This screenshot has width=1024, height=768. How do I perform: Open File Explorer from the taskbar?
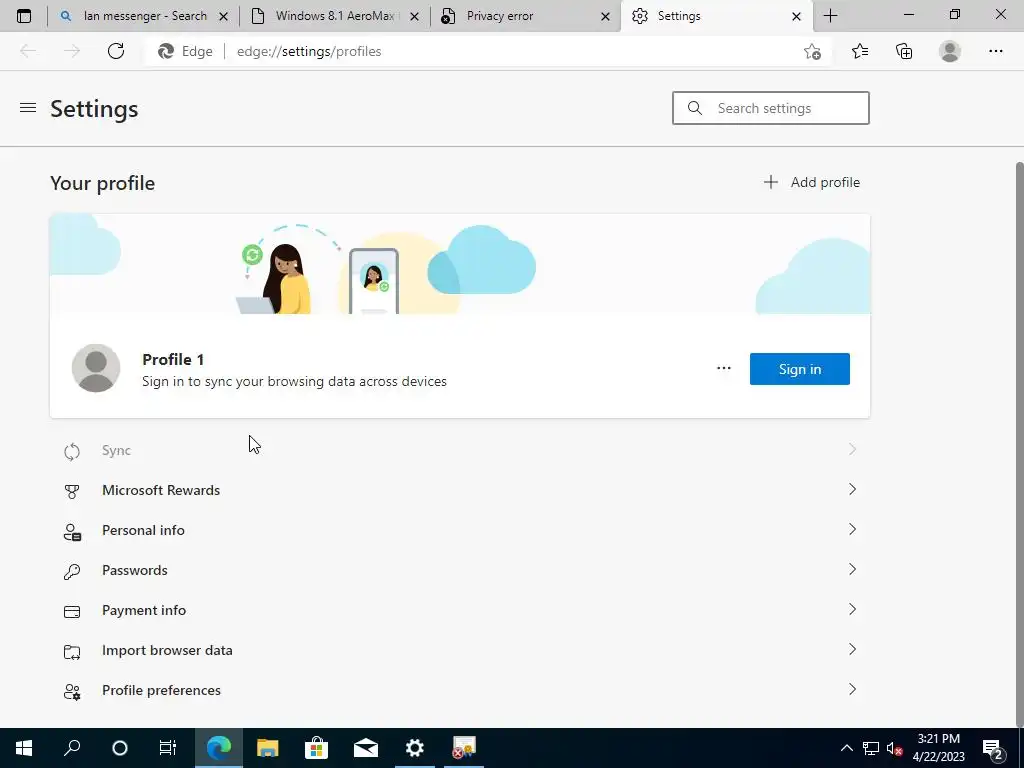(267, 748)
